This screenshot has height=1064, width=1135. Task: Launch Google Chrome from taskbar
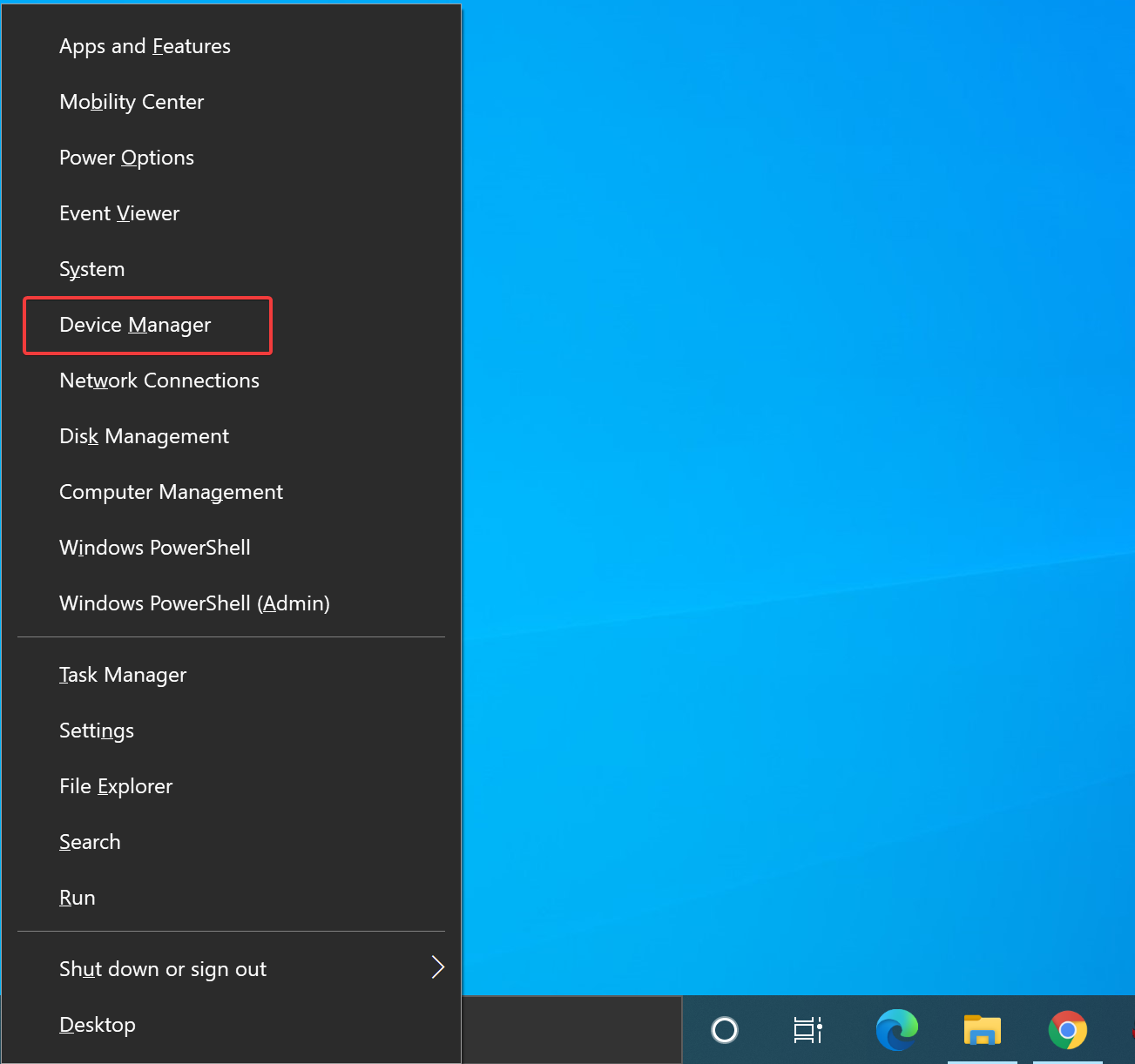tap(1068, 1030)
